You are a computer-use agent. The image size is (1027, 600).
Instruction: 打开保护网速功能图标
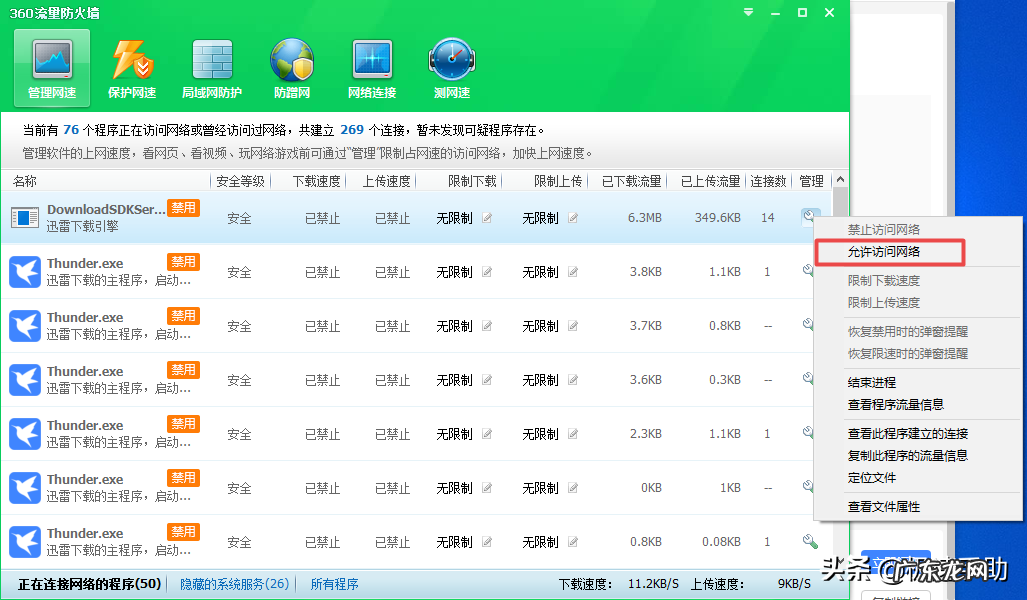coord(131,60)
